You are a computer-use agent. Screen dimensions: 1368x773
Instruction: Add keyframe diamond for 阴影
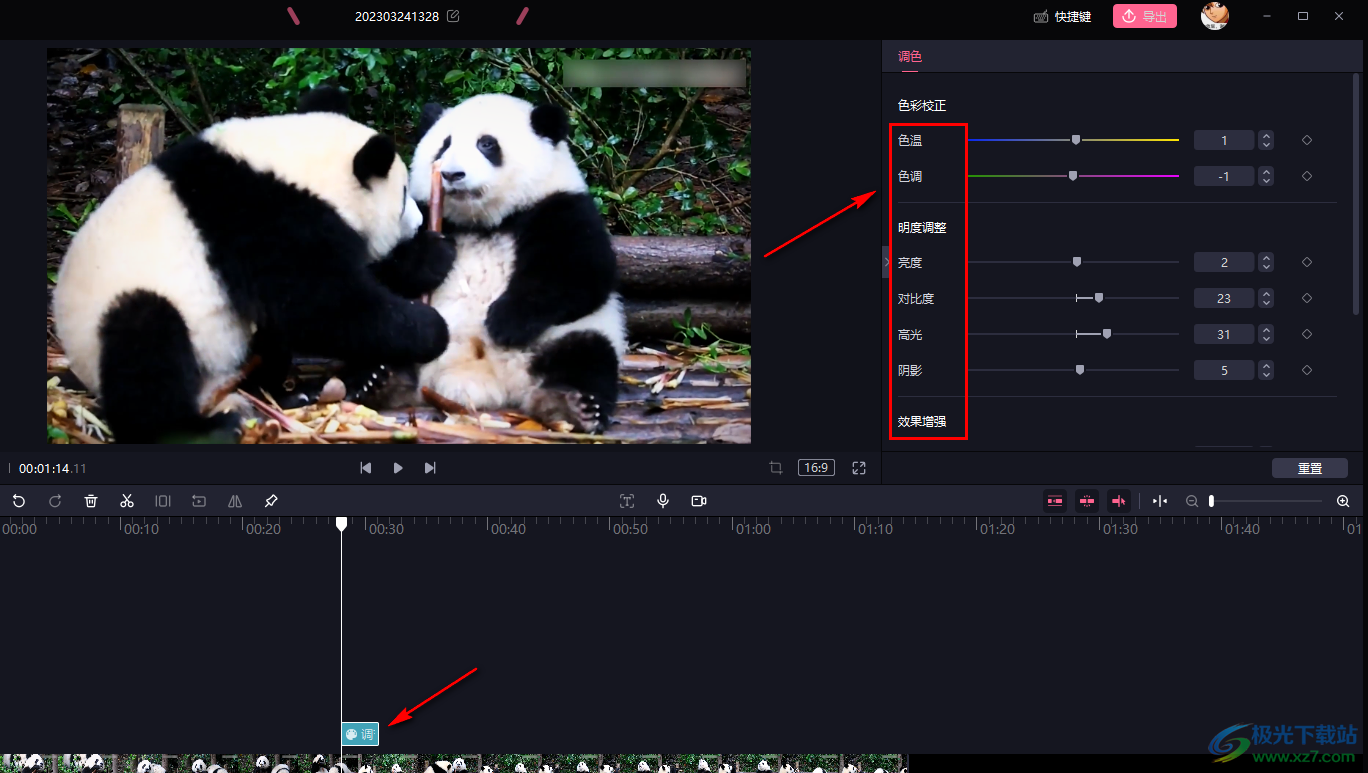1307,370
